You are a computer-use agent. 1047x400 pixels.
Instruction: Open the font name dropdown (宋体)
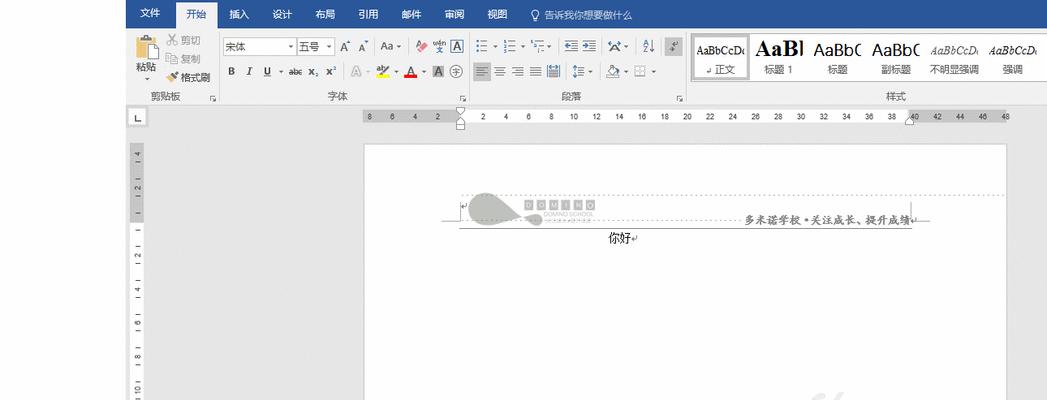point(290,47)
